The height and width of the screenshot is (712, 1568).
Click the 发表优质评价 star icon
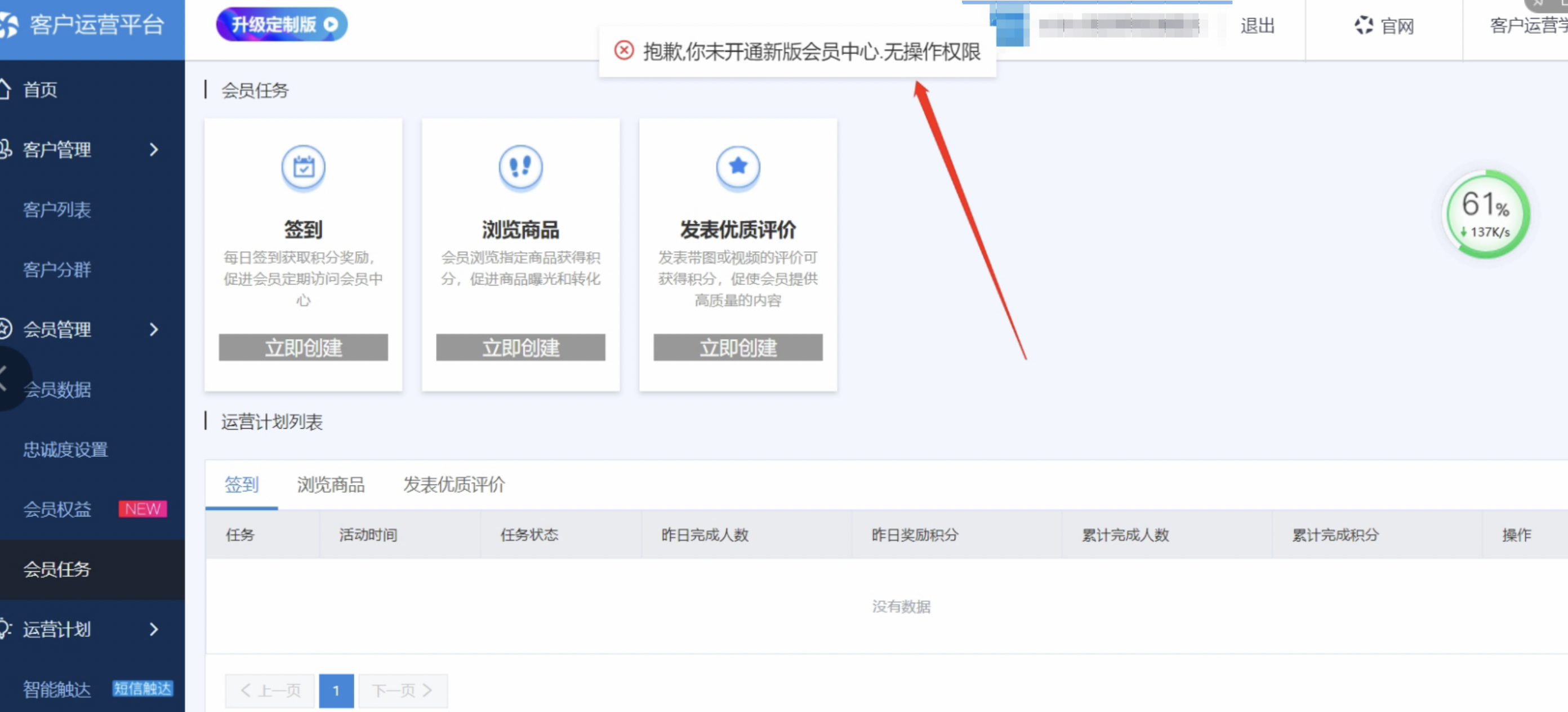738,167
